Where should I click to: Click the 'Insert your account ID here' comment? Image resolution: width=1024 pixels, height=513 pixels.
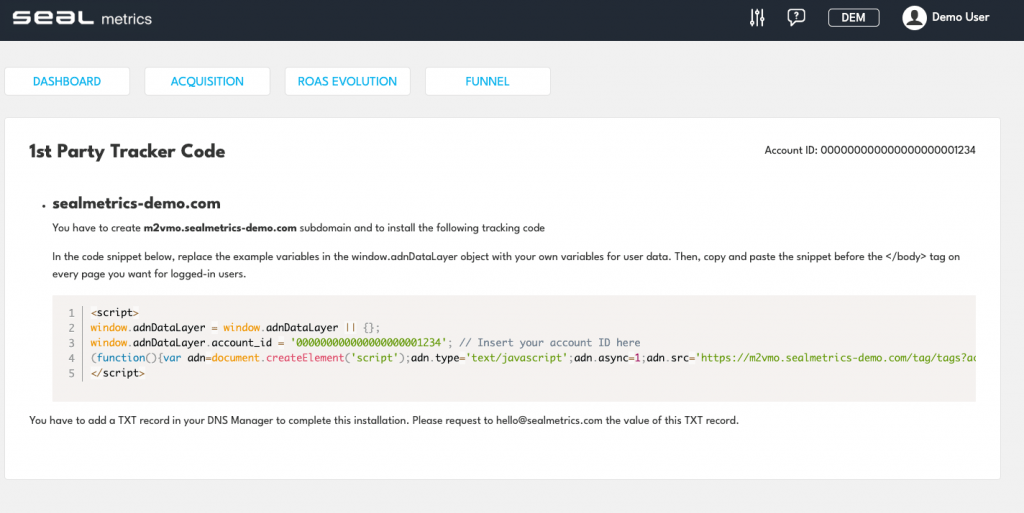coord(549,343)
